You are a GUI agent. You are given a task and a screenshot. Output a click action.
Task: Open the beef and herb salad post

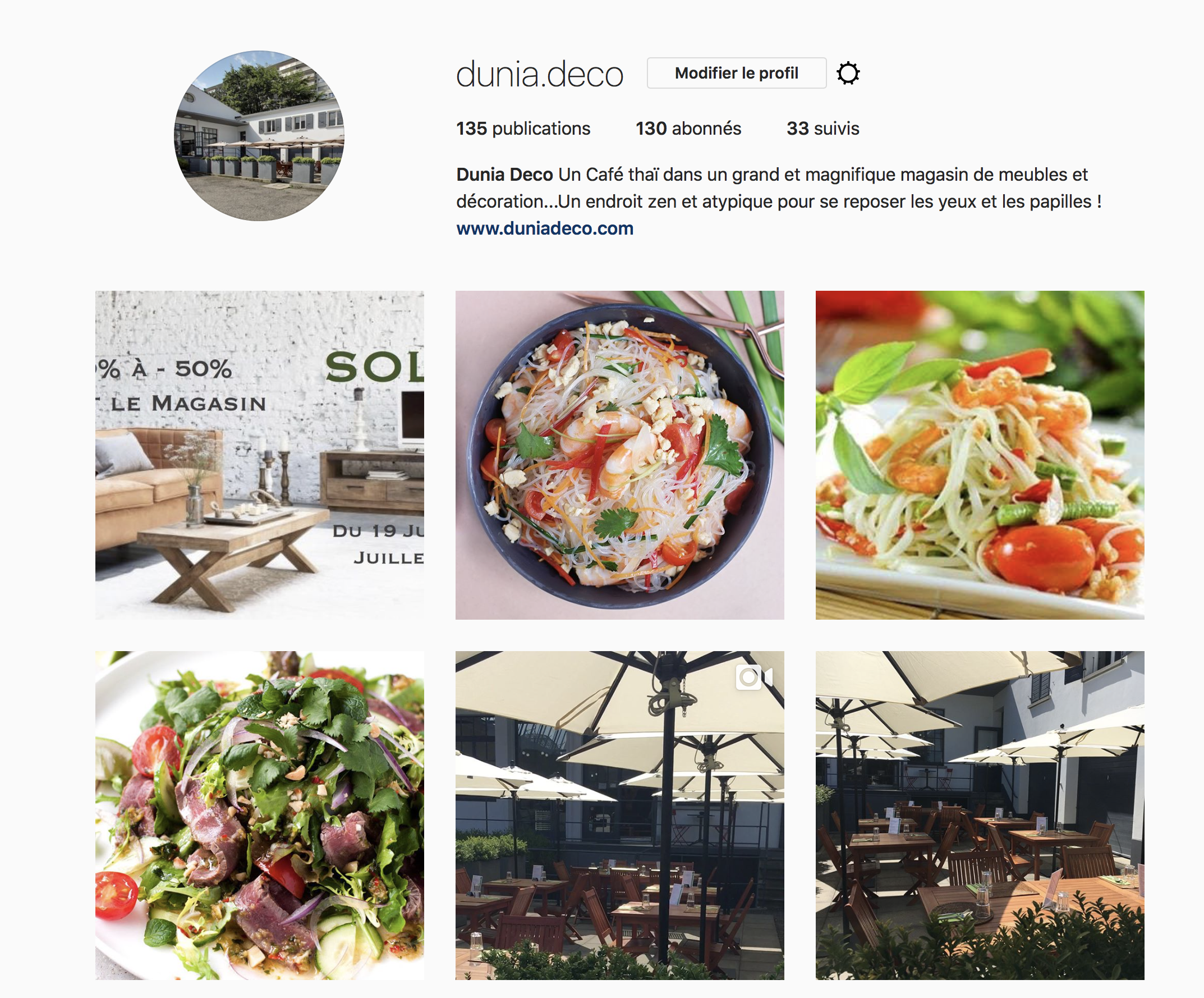pyautogui.click(x=260, y=815)
